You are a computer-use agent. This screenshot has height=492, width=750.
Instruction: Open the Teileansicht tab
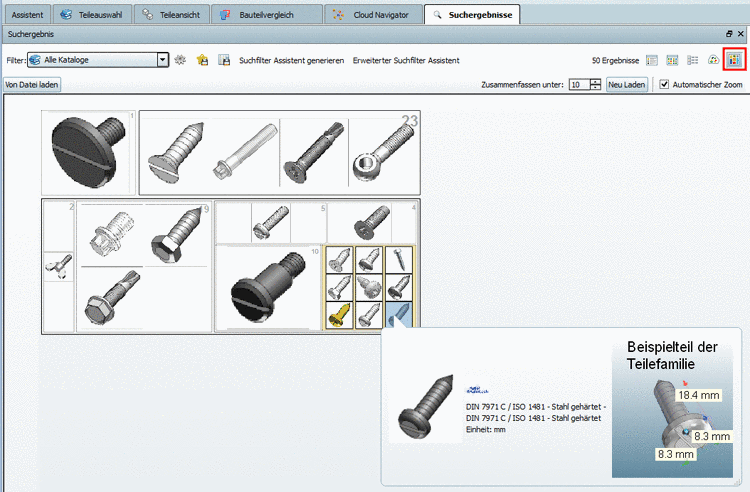click(x=172, y=15)
